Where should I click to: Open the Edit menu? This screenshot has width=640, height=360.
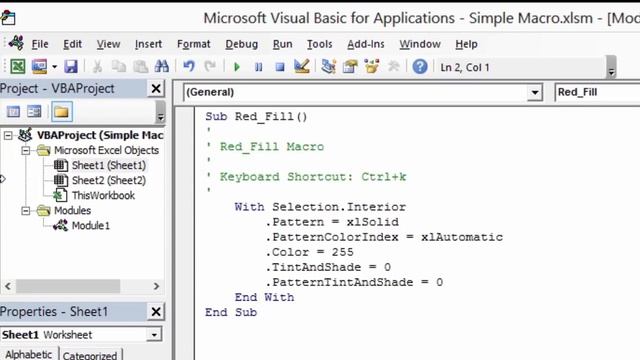tap(72, 44)
